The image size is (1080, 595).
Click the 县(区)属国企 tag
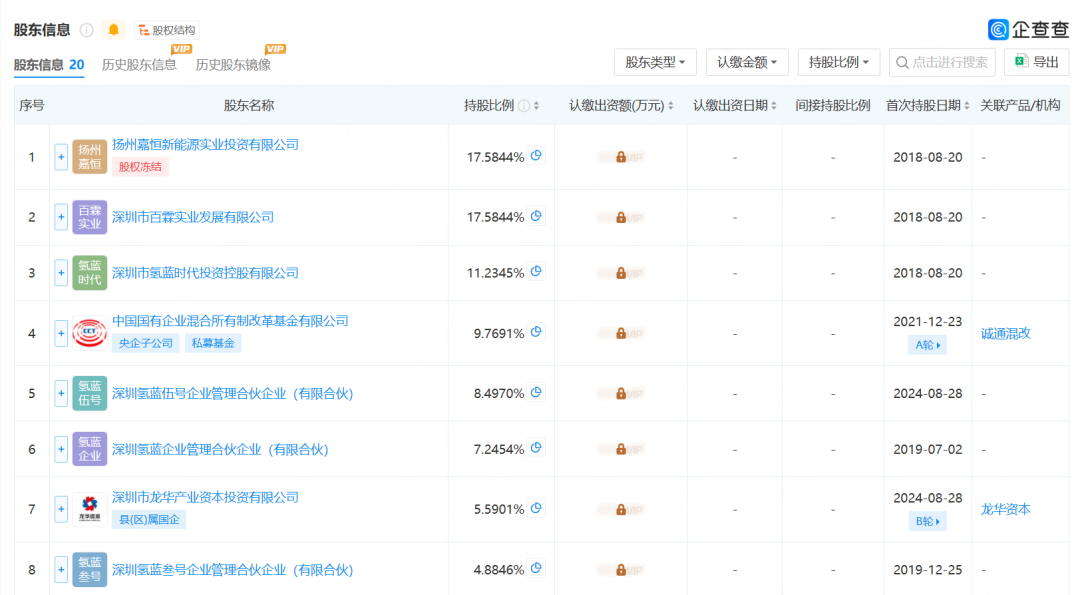(149, 519)
